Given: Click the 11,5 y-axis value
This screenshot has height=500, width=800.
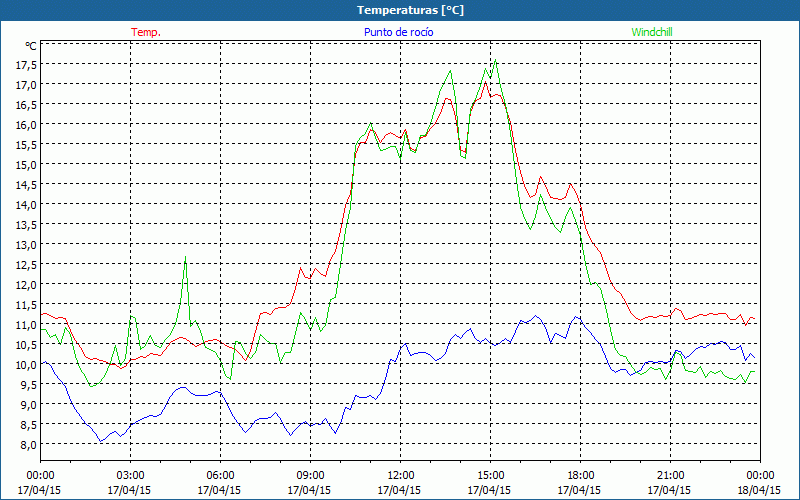Looking at the screenshot, I should [x=26, y=304].
